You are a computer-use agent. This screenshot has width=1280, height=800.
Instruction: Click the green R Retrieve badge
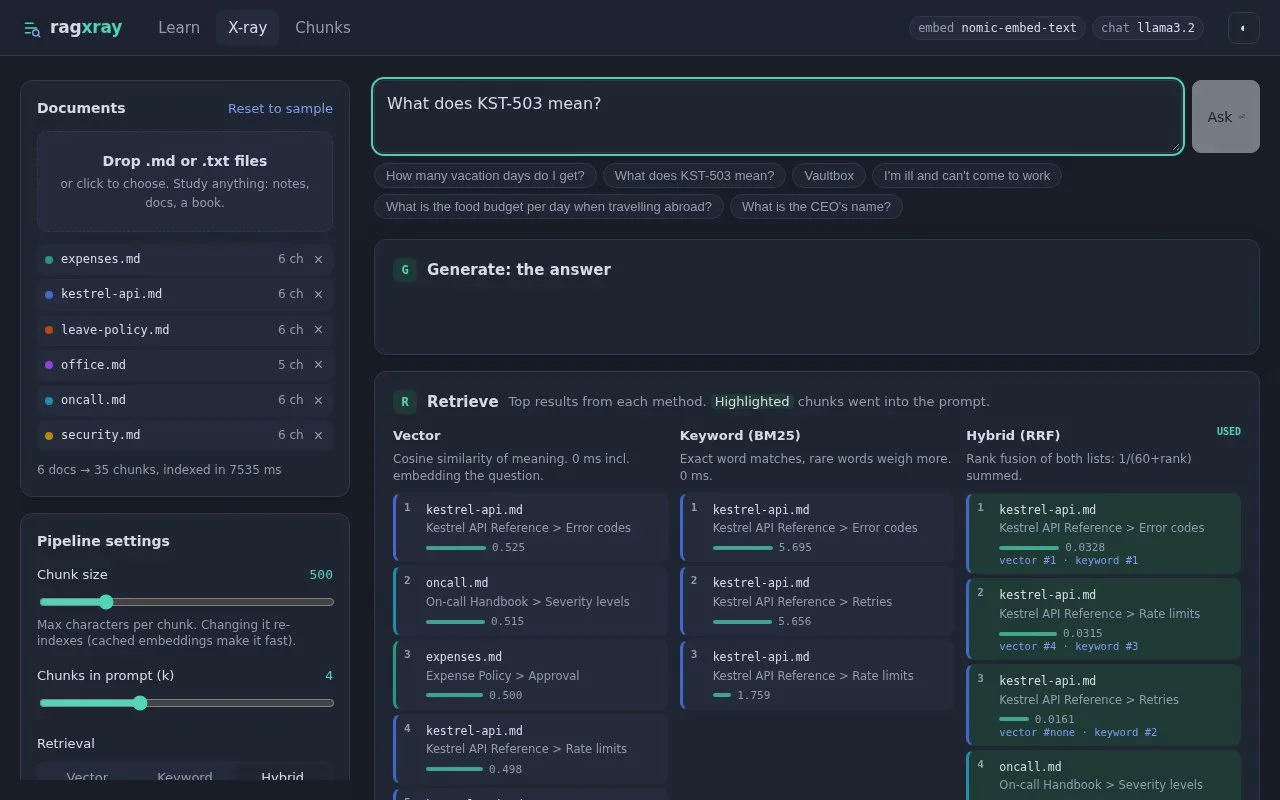(405, 402)
